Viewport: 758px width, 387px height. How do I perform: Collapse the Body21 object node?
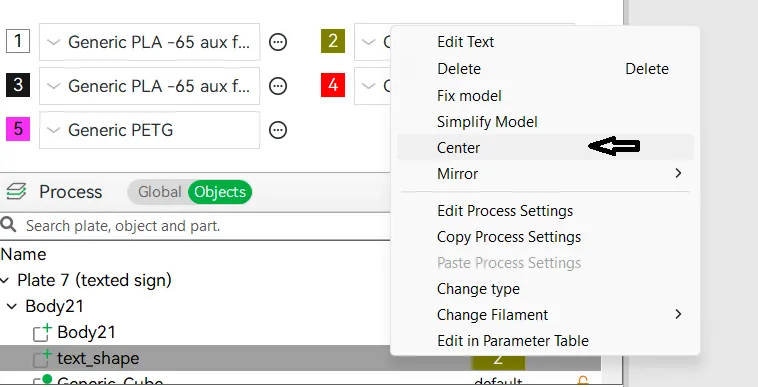(x=13, y=306)
